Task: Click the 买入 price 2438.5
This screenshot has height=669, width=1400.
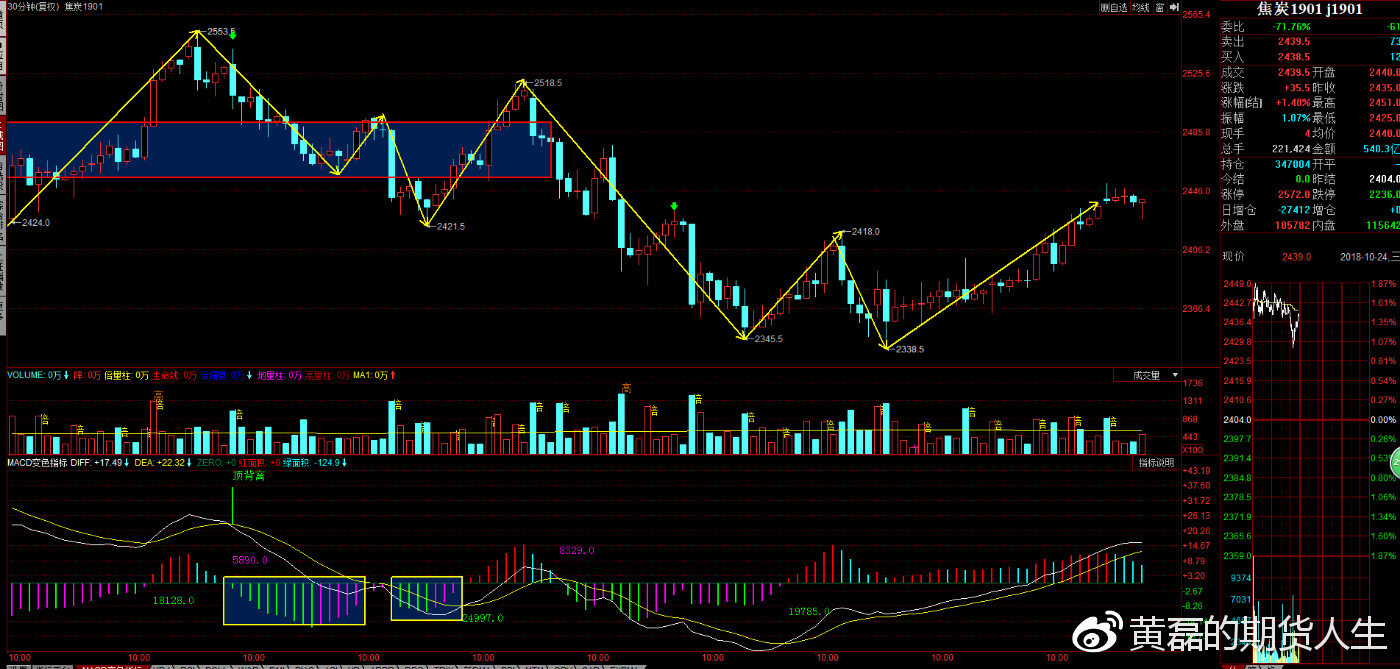Action: [x=1295, y=57]
